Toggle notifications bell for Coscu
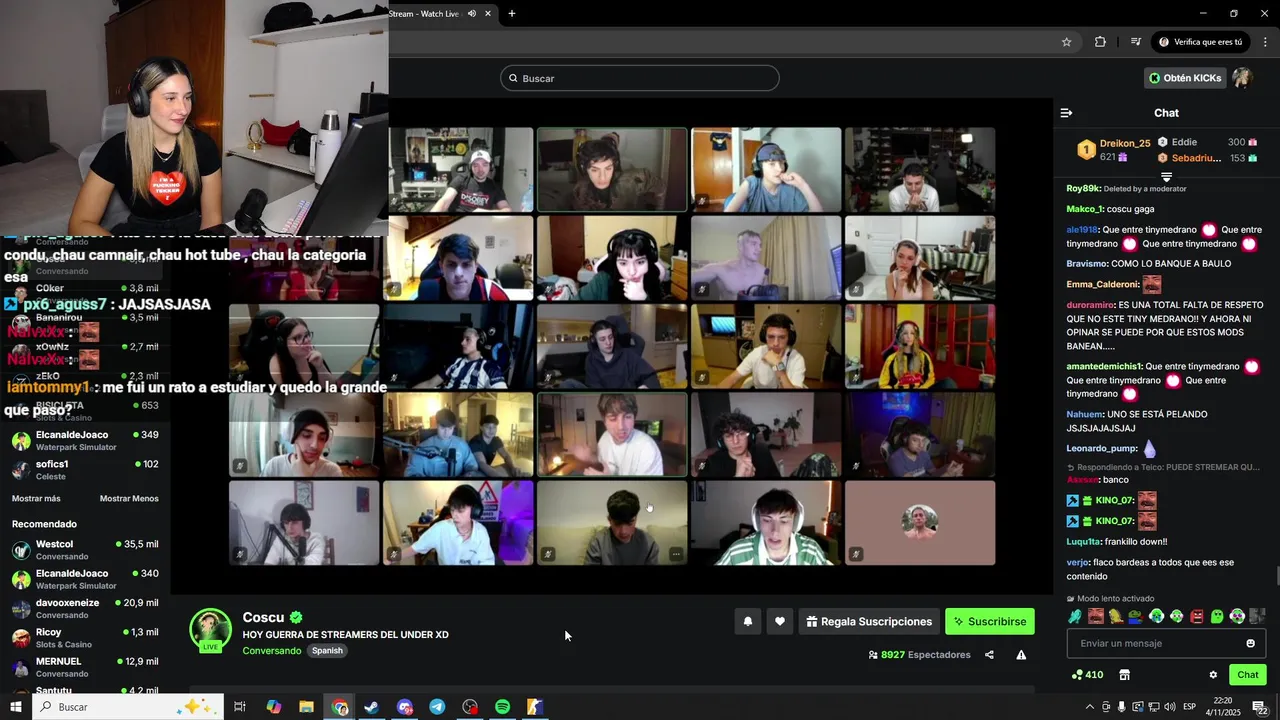The width and height of the screenshot is (1280, 720). [x=747, y=621]
